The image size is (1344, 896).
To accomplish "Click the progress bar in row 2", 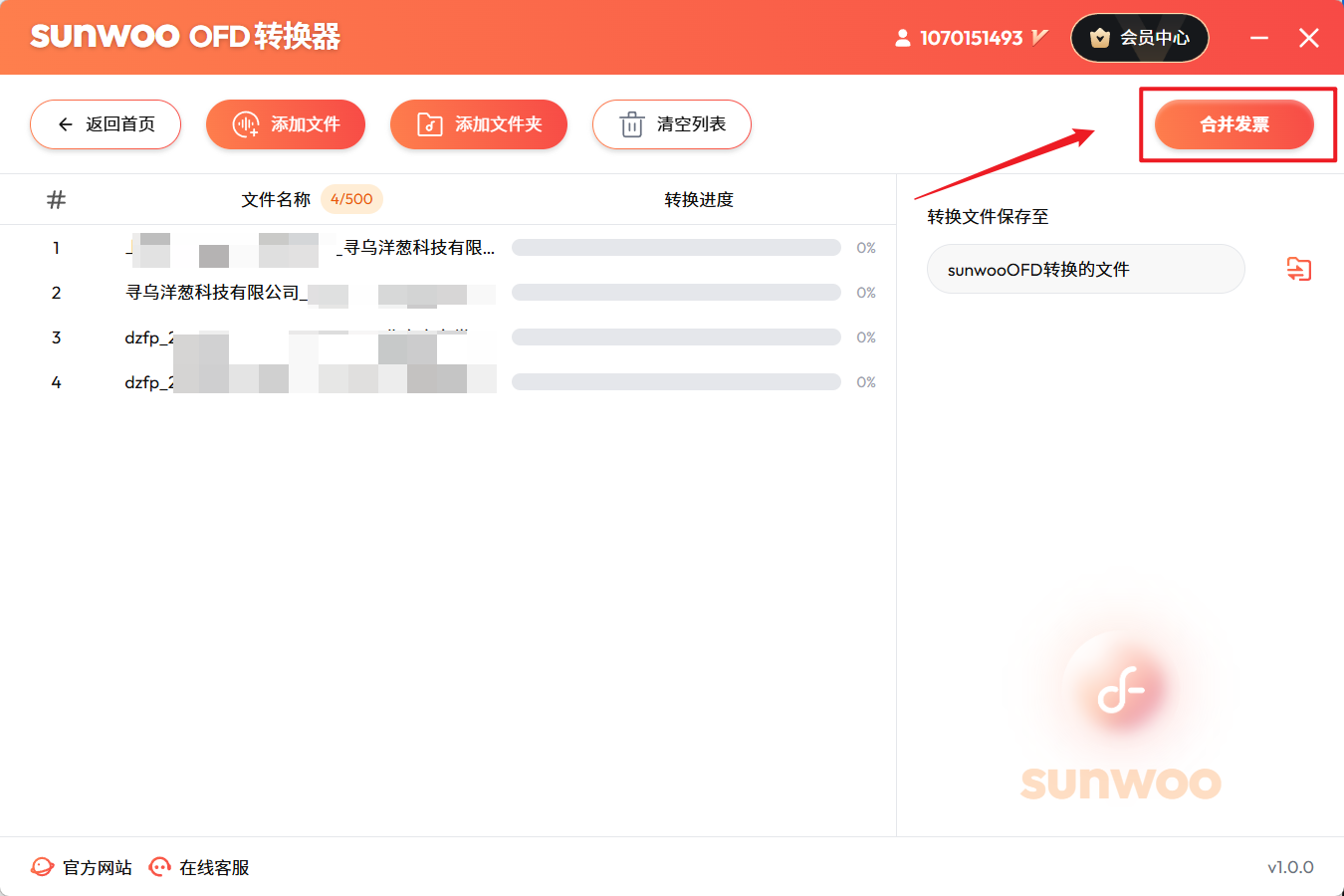I will 676,293.
